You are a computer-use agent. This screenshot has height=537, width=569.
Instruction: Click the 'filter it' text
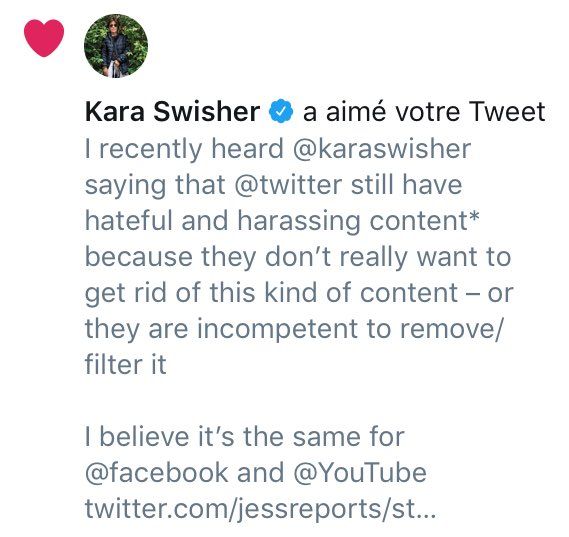tap(126, 364)
